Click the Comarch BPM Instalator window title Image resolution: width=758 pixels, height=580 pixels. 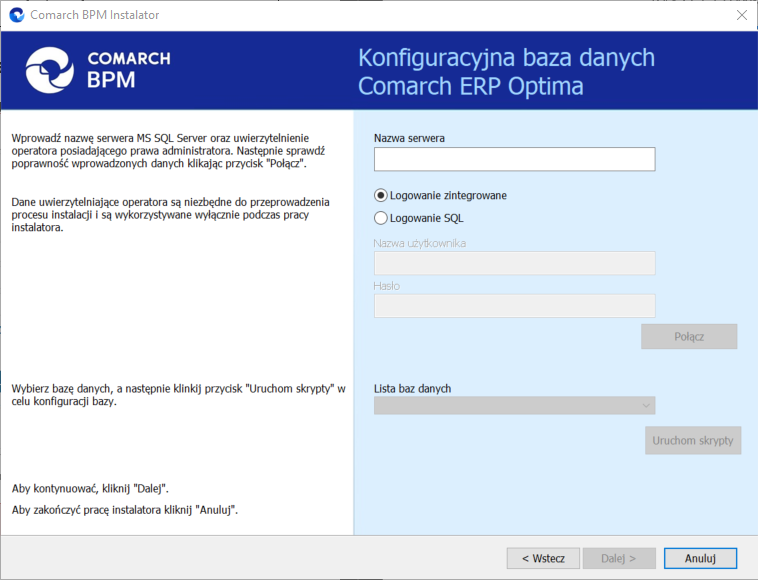pyautogui.click(x=95, y=15)
